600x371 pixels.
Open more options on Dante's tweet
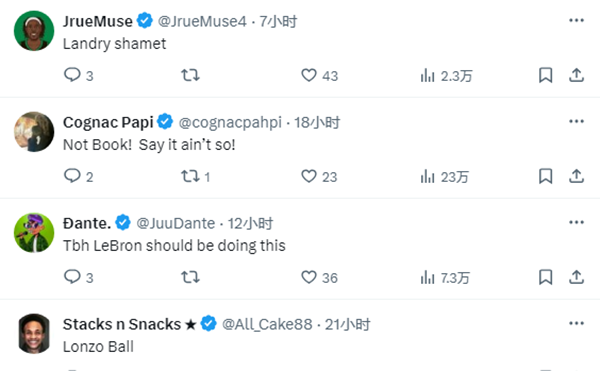[x=576, y=222]
